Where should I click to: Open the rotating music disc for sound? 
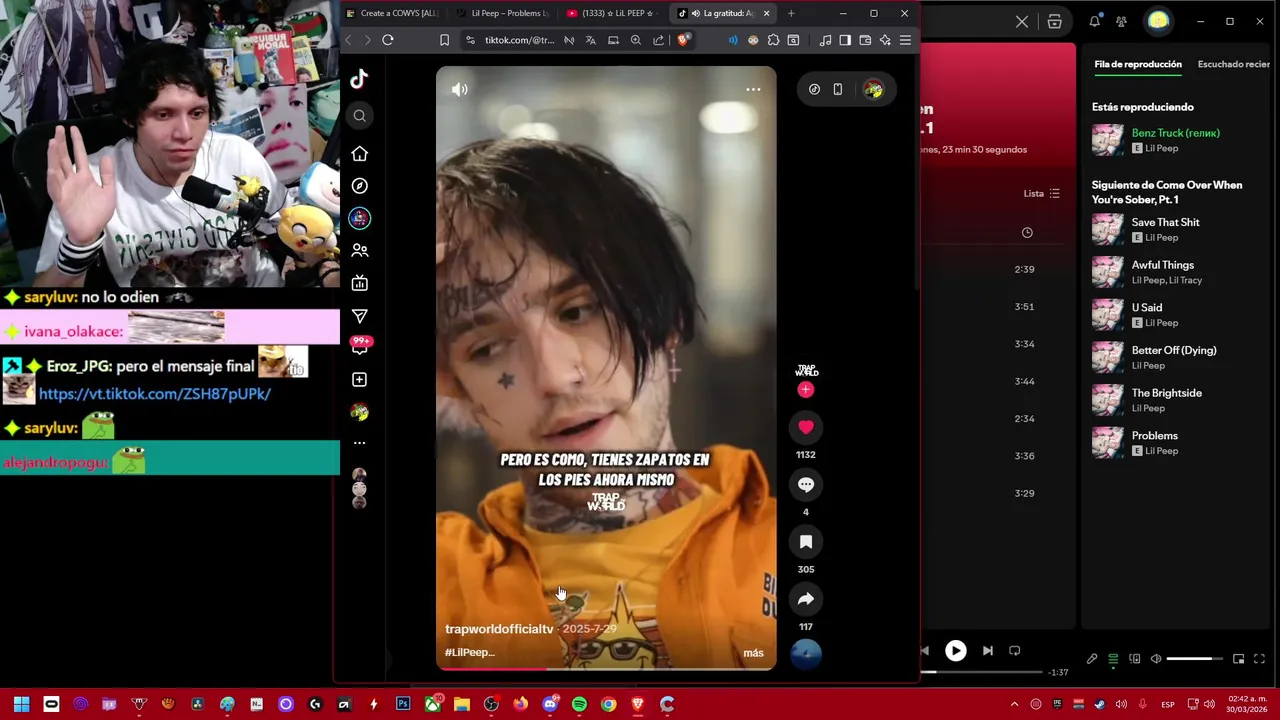[806, 654]
